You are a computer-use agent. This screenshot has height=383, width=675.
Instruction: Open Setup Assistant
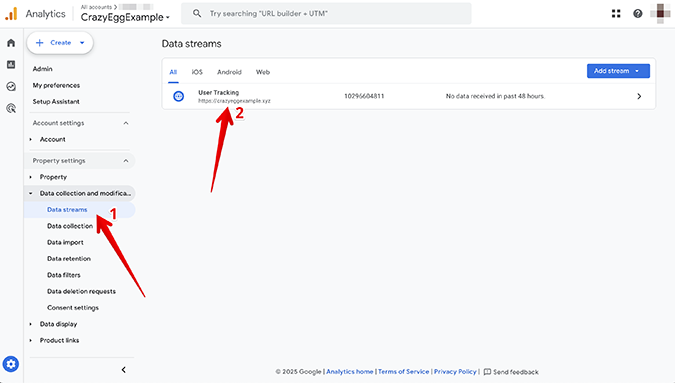pos(56,102)
